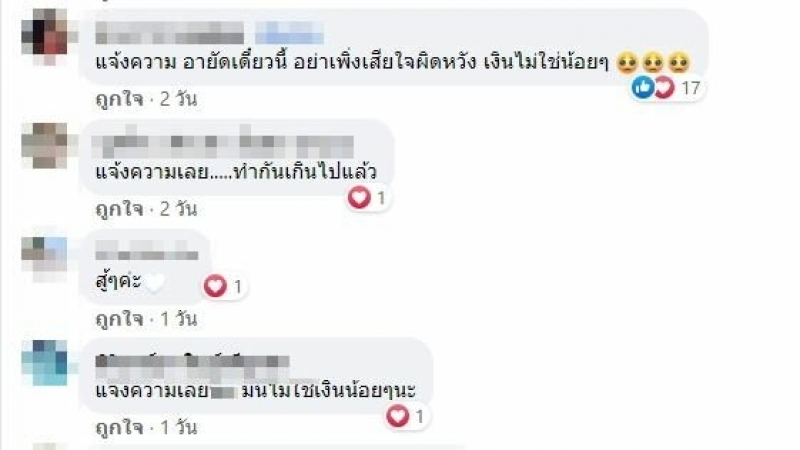Click heart reaction on 'ทำกันเกินไปแล้ว' comment
The image size is (800, 450).
(x=359, y=197)
